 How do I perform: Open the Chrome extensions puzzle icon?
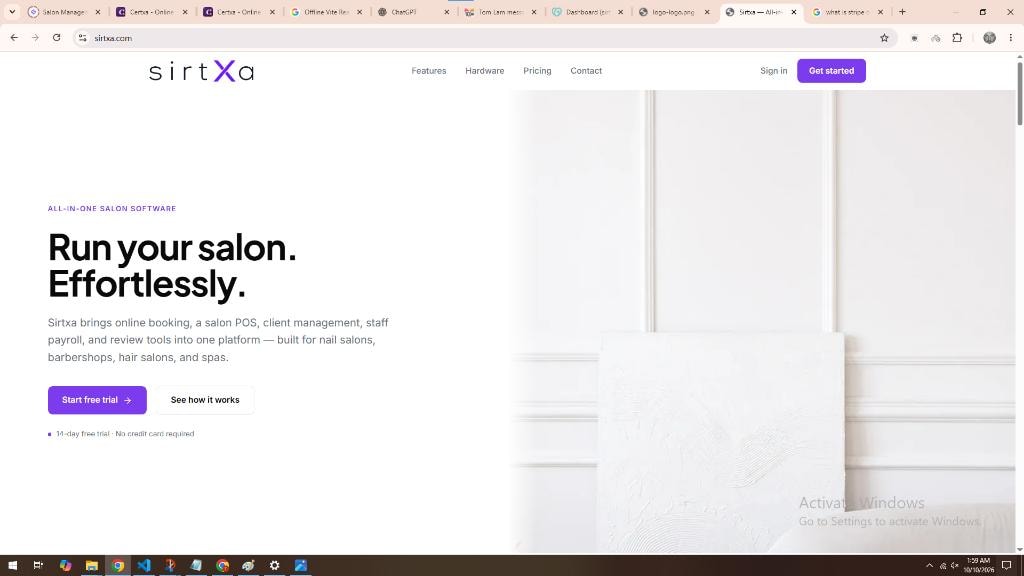click(x=957, y=38)
